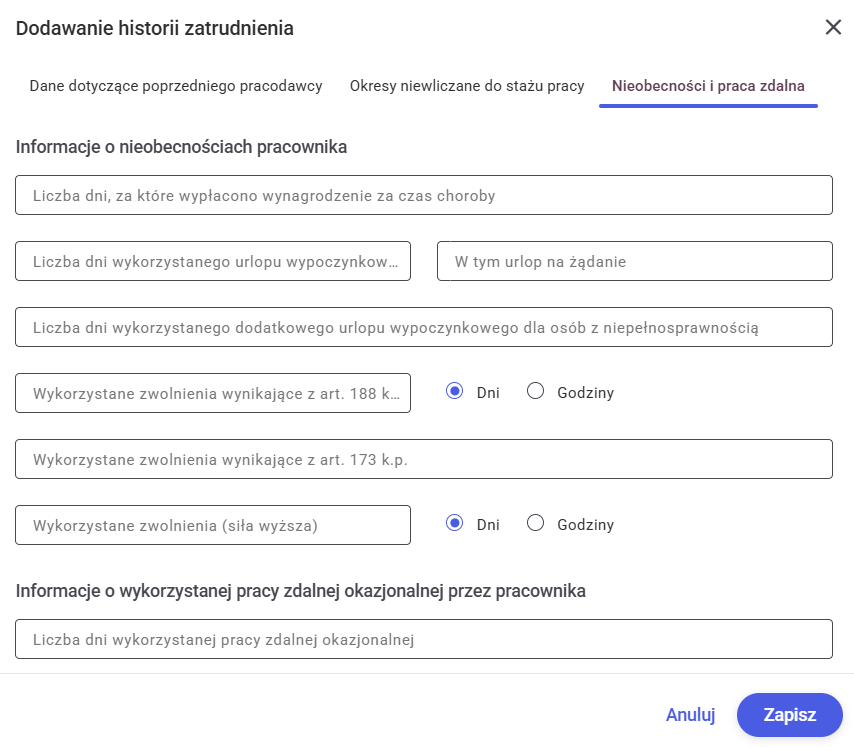Viewport: 854px width, 747px height.
Task: Click occasional remote work days field
Action: click(424, 639)
